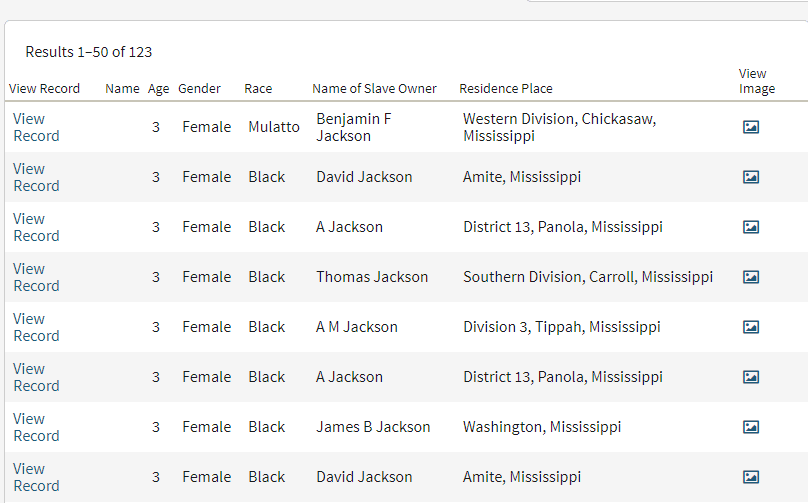
Task: Open View Record for A M Jackson
Action: click(x=36, y=327)
